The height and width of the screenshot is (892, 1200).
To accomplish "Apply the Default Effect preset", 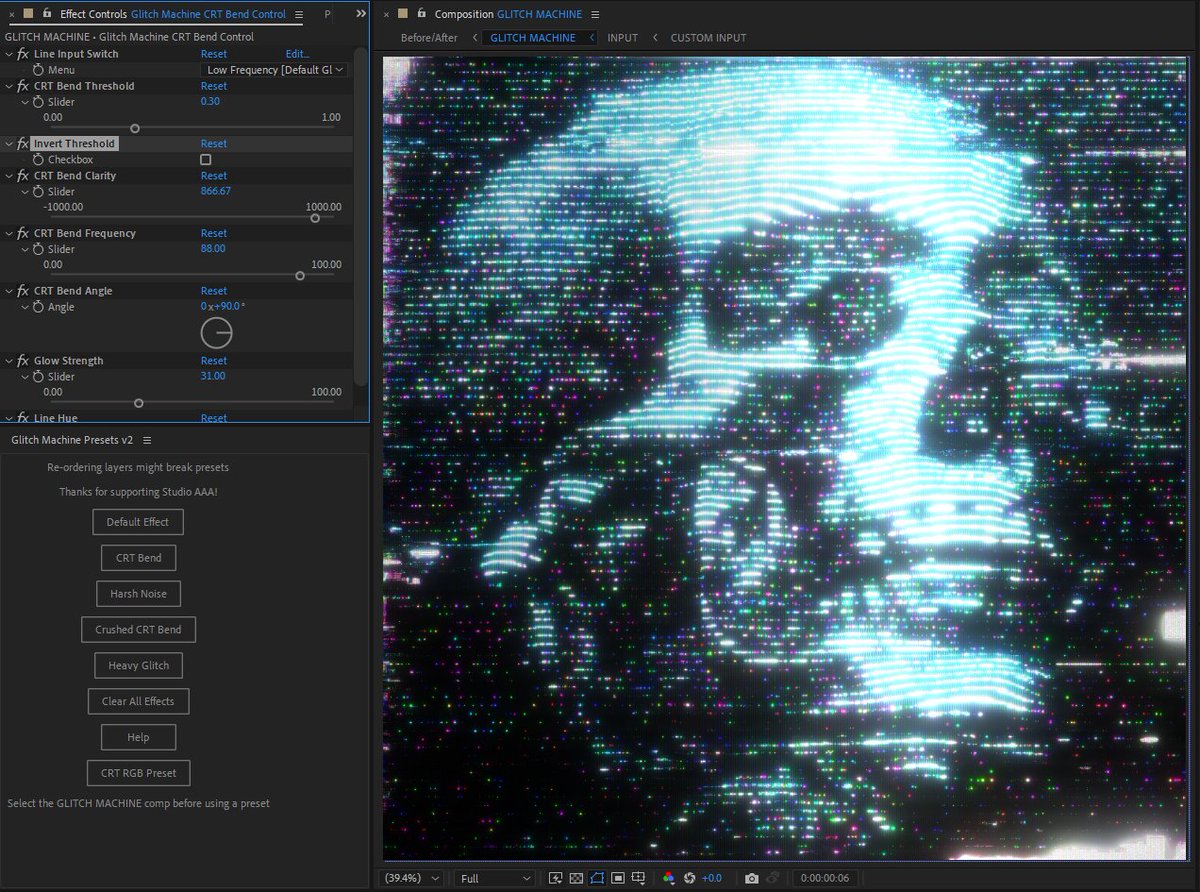I will 138,522.
